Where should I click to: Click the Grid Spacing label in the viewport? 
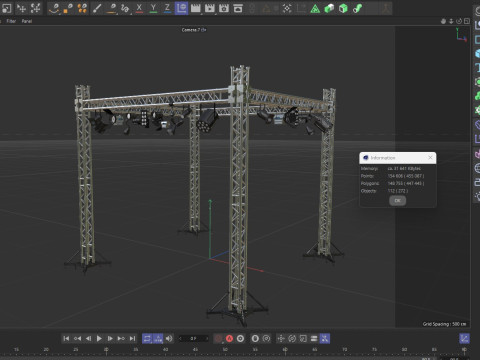pyautogui.click(x=445, y=324)
